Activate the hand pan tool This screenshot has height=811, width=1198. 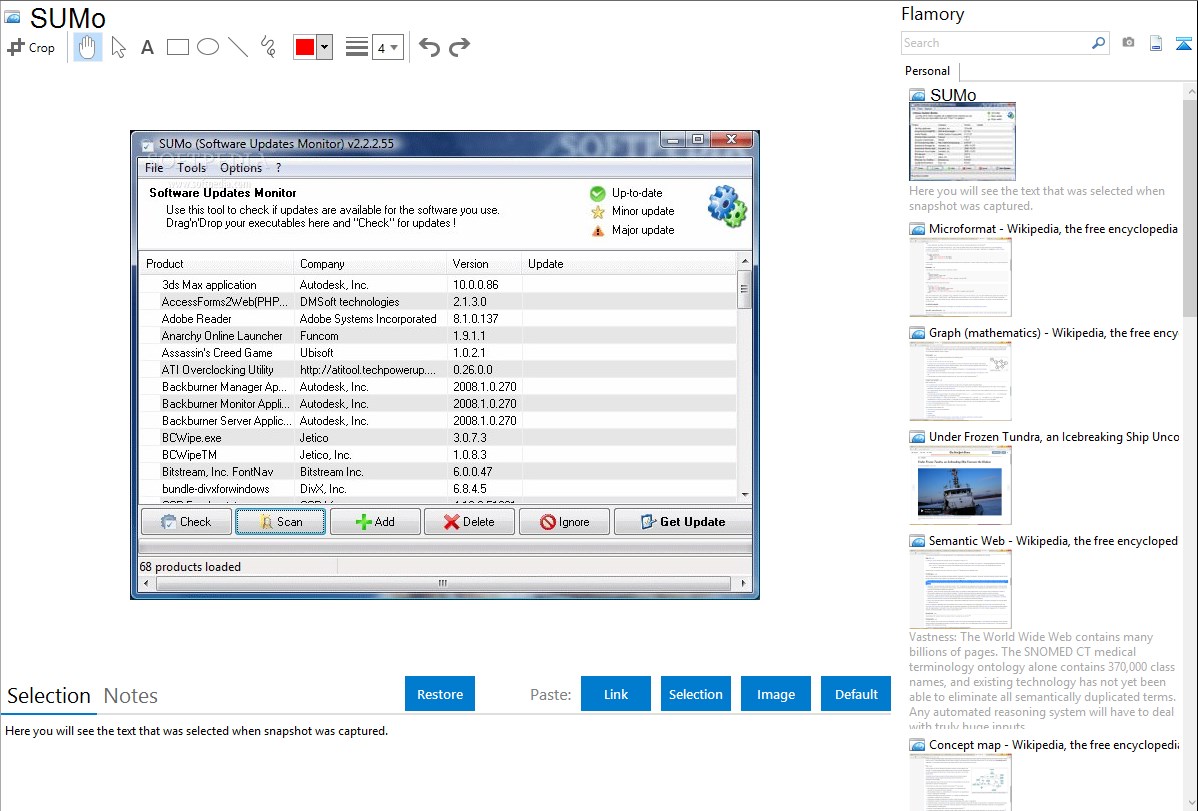pyautogui.click(x=88, y=47)
